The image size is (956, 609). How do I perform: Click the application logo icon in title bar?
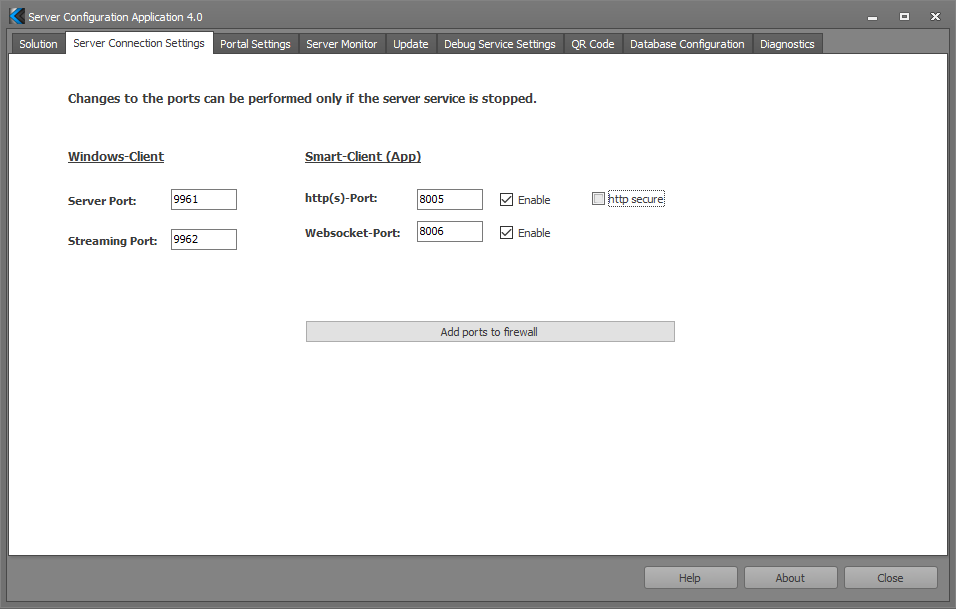17,16
